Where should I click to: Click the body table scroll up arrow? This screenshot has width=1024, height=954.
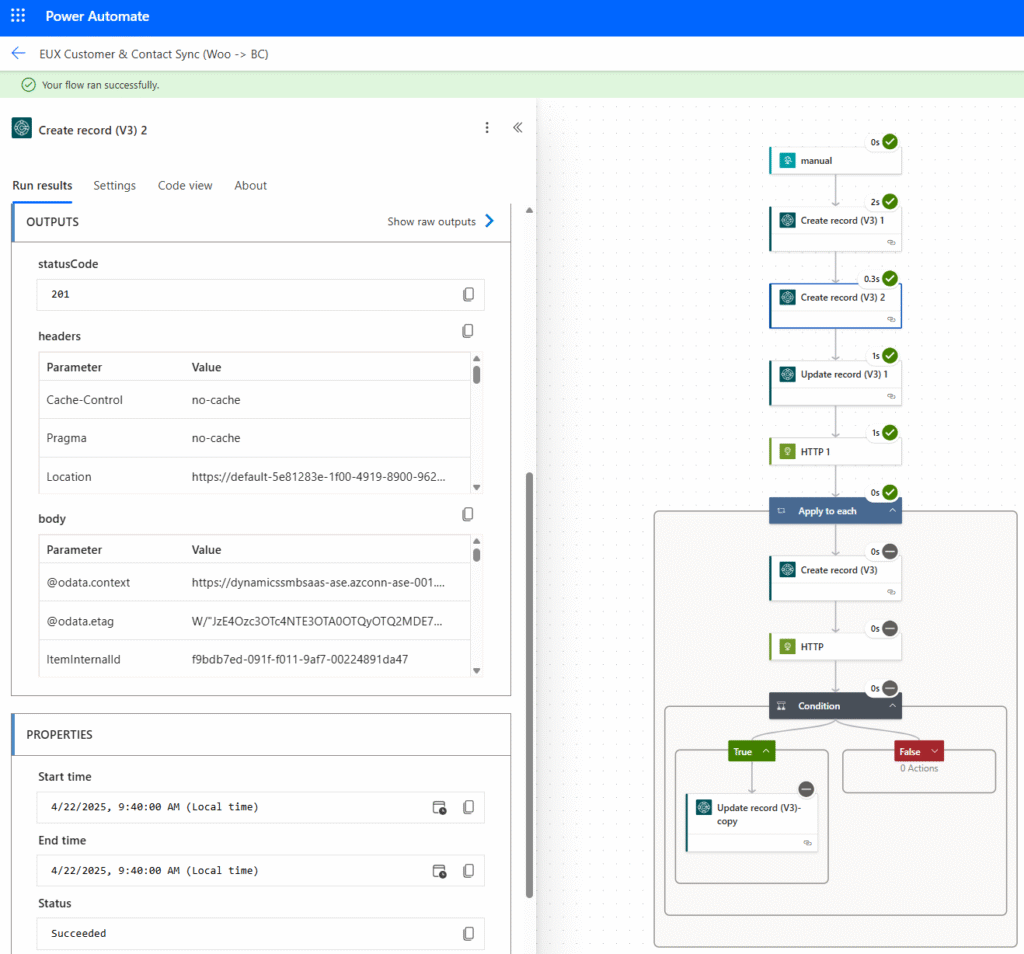pyautogui.click(x=477, y=541)
